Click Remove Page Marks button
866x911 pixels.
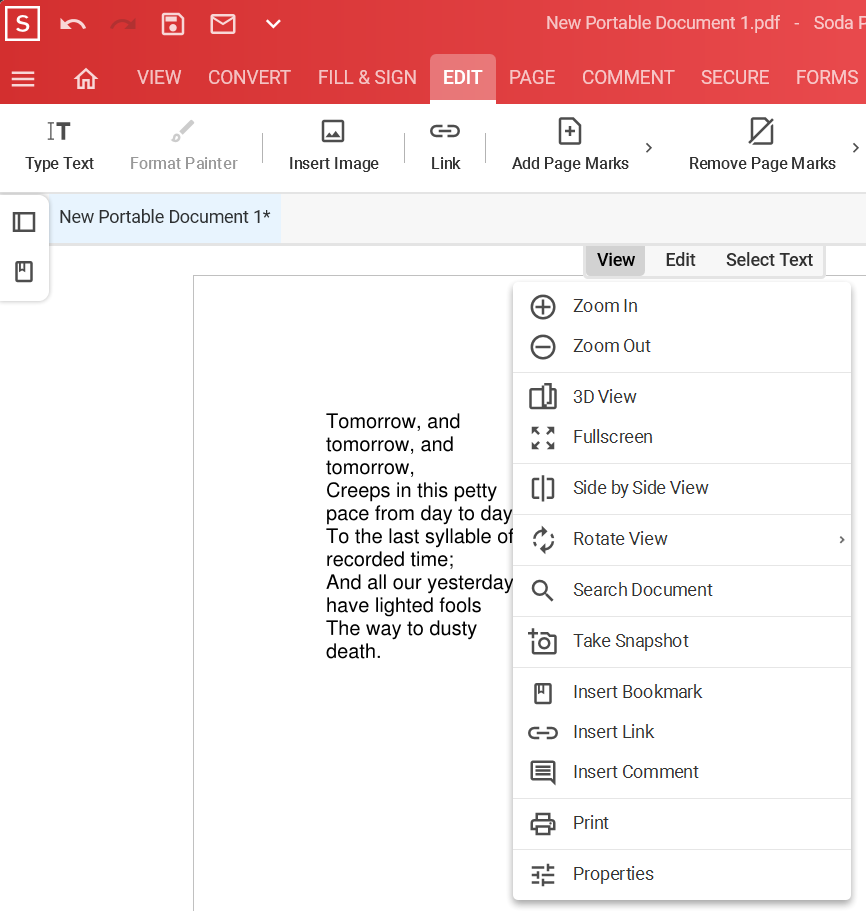click(762, 146)
